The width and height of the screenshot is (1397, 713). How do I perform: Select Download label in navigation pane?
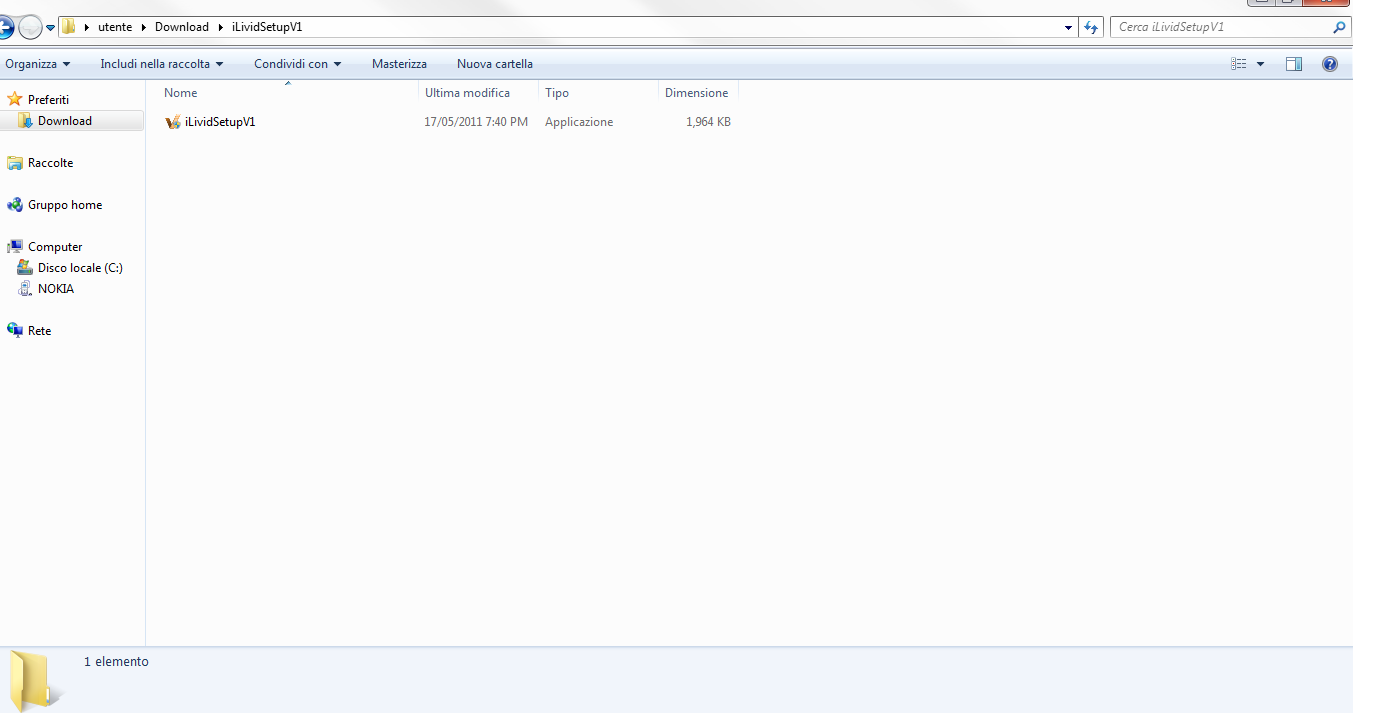pos(65,121)
